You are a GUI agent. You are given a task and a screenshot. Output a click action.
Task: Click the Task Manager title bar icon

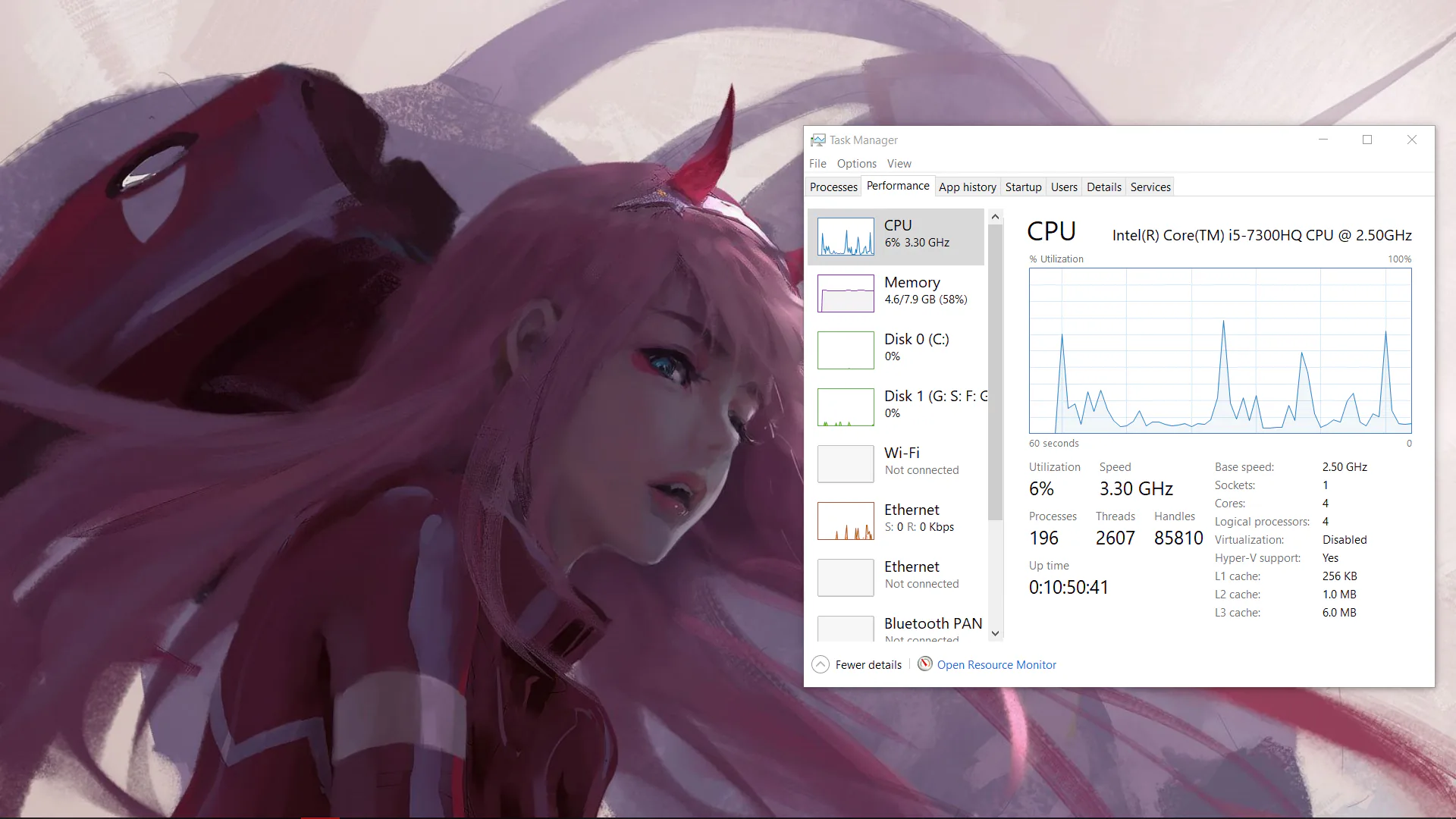pyautogui.click(x=817, y=140)
